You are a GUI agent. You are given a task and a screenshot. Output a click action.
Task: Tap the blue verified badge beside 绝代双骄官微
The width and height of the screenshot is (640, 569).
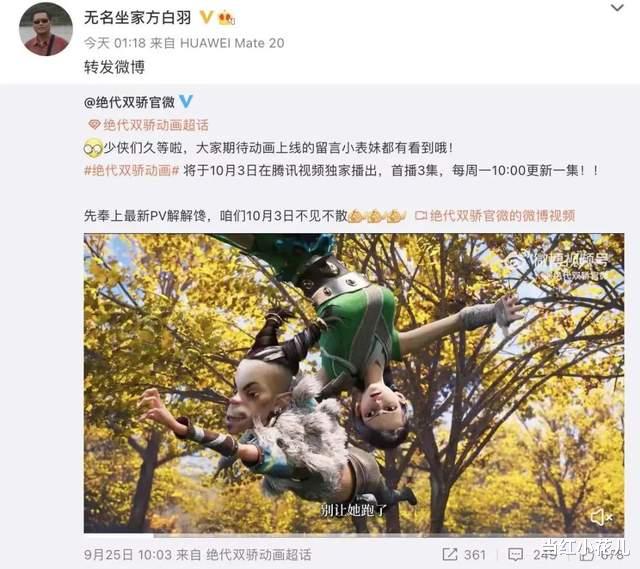pos(186,102)
